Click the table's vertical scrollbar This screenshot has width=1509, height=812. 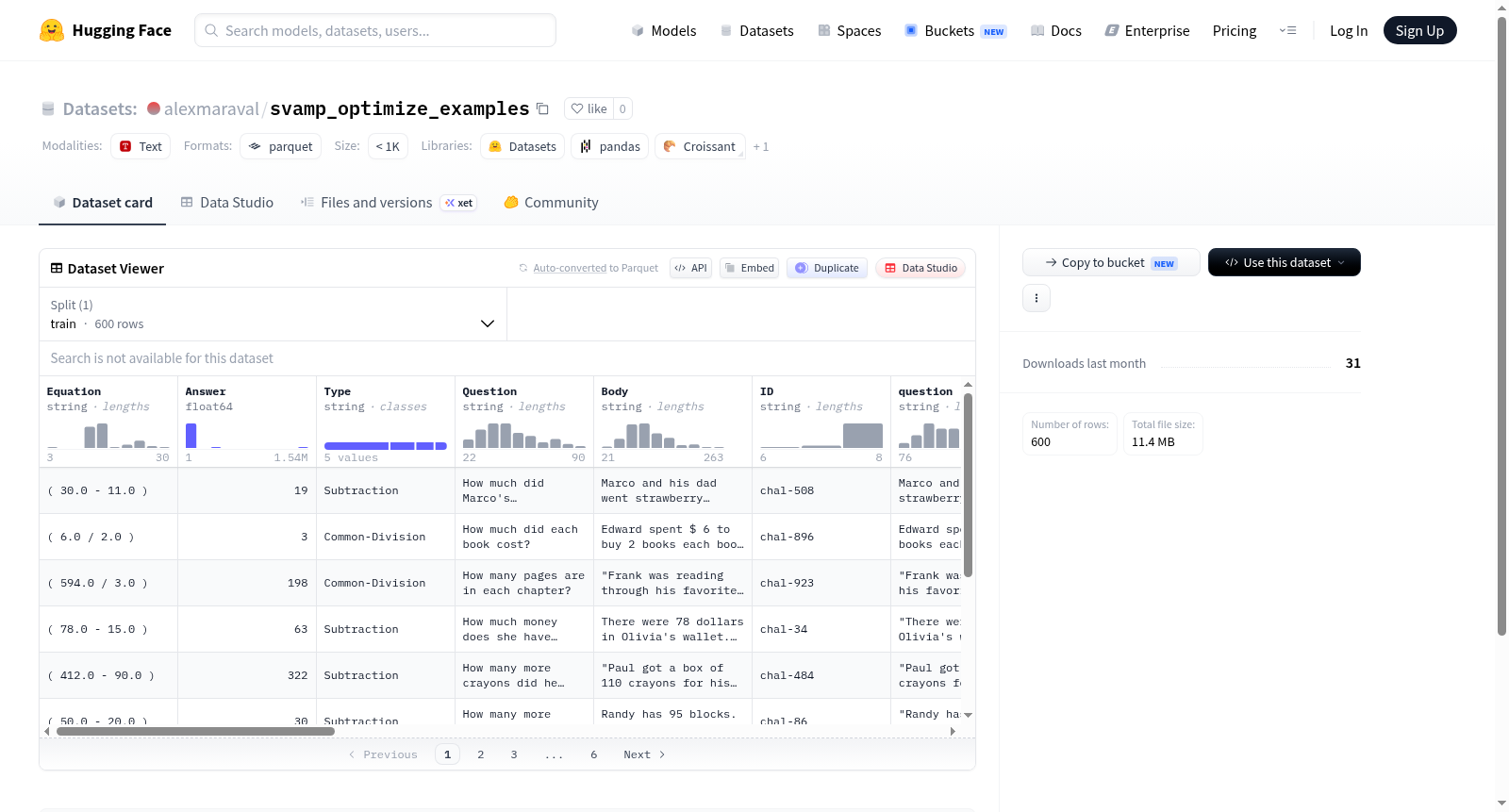968,485
